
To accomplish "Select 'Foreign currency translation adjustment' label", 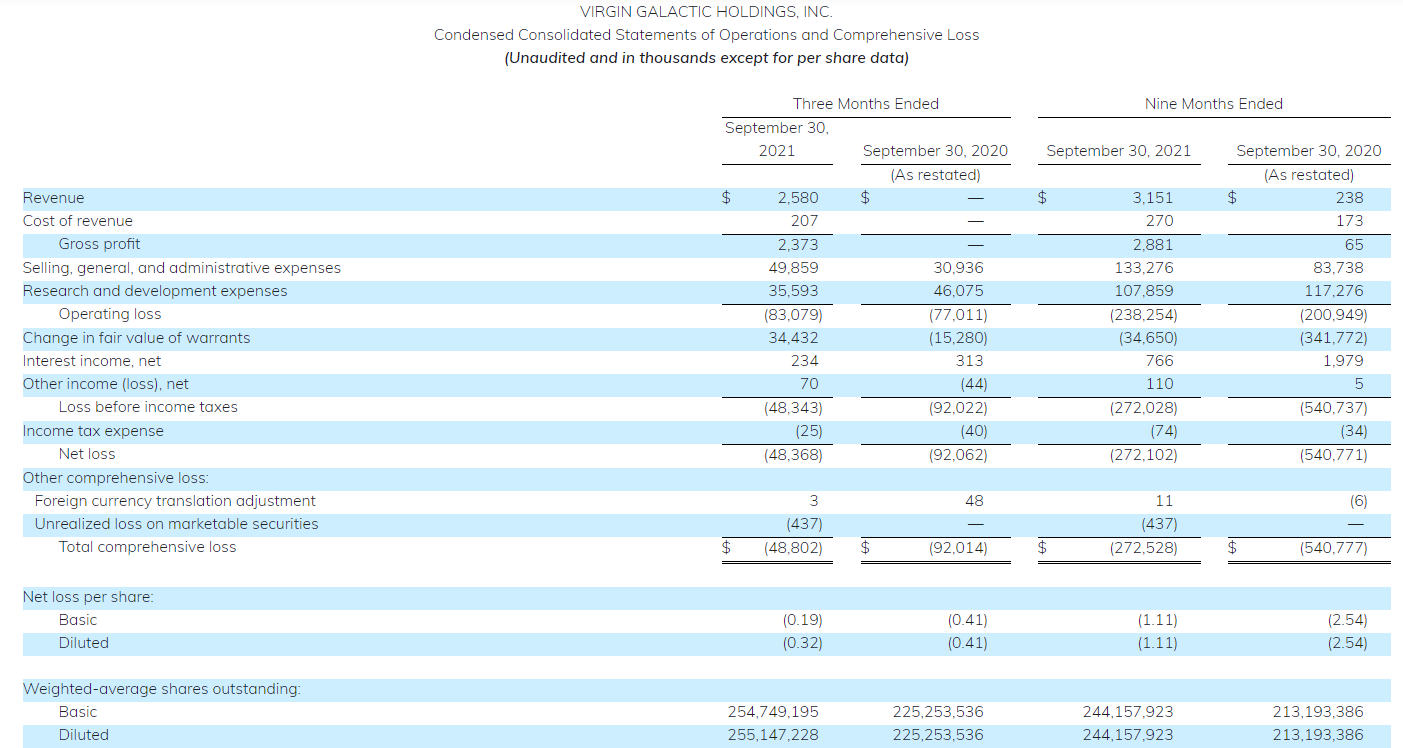I will tap(175, 501).
